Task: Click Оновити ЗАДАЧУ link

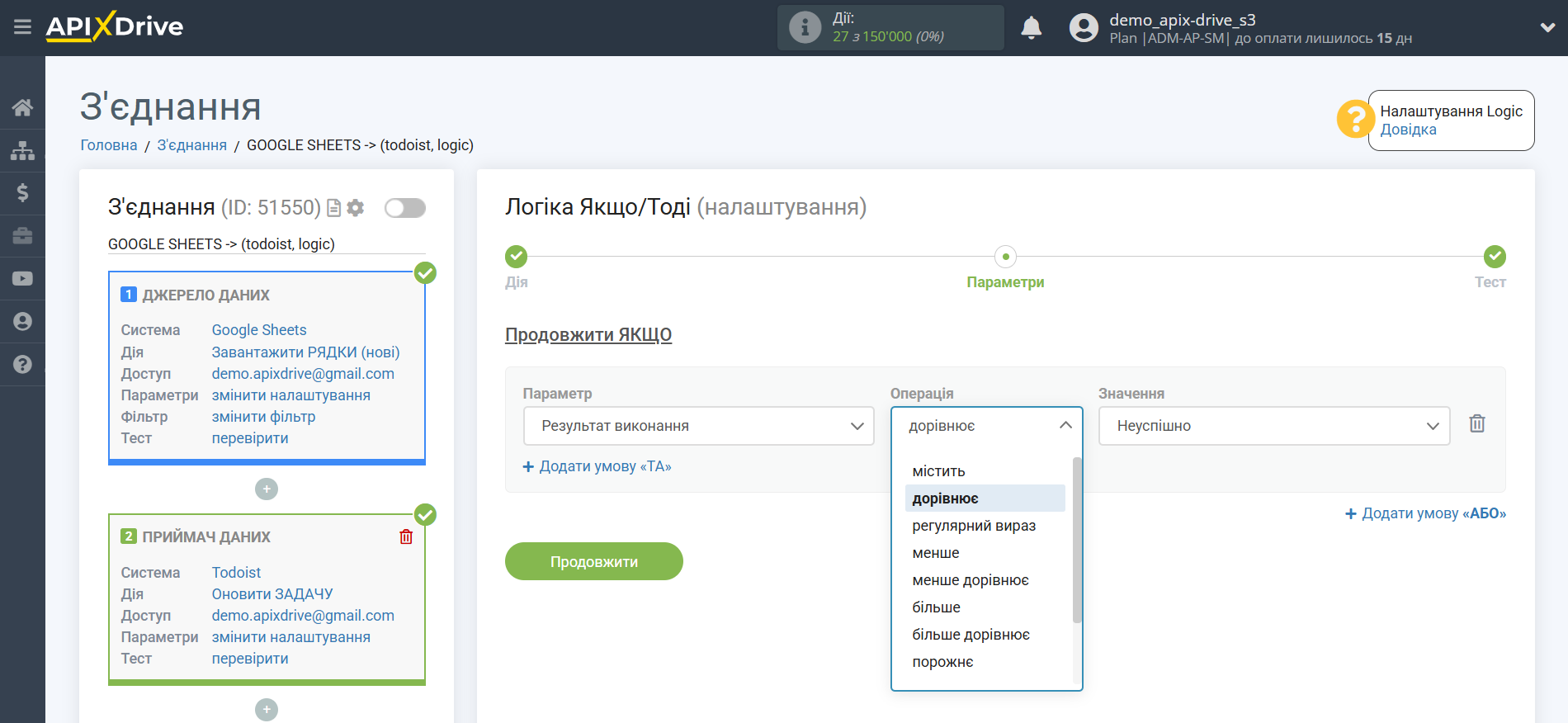Action: click(x=272, y=594)
